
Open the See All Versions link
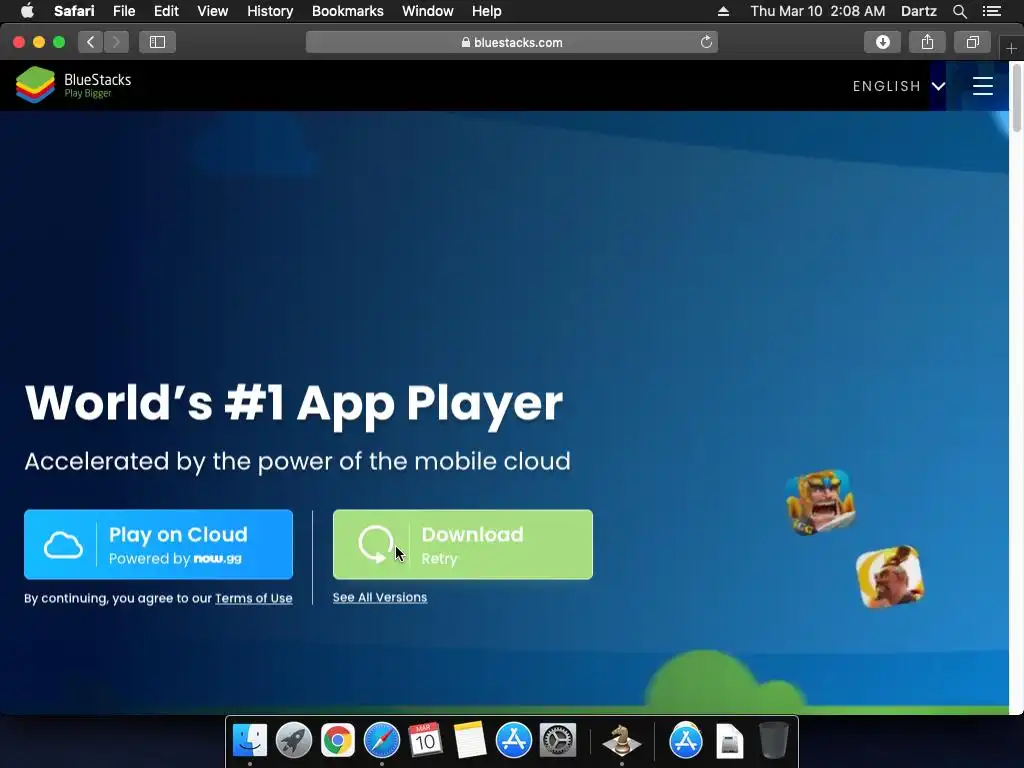pyautogui.click(x=379, y=598)
